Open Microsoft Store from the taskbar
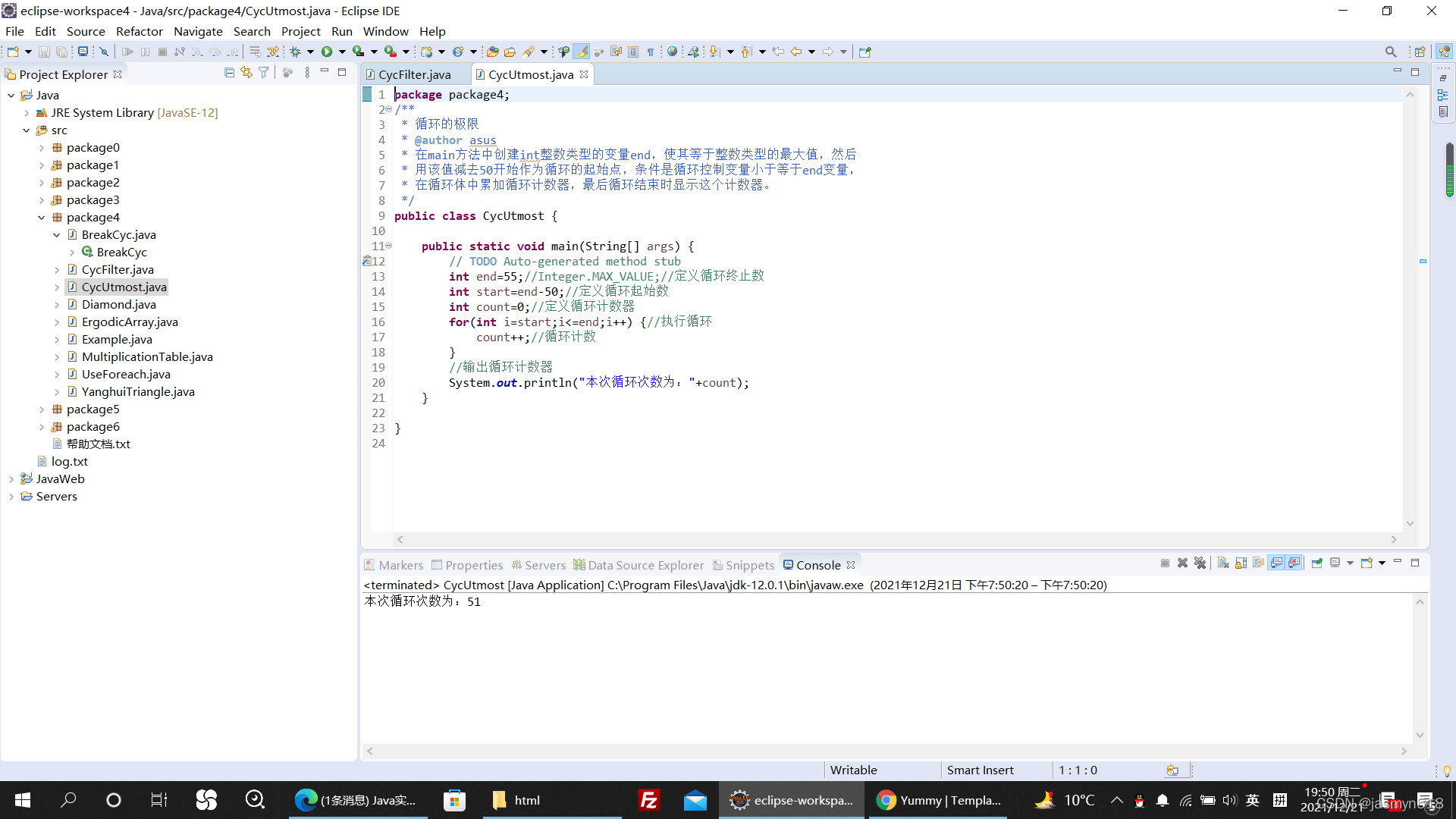Image resolution: width=1456 pixels, height=819 pixels. tap(454, 800)
